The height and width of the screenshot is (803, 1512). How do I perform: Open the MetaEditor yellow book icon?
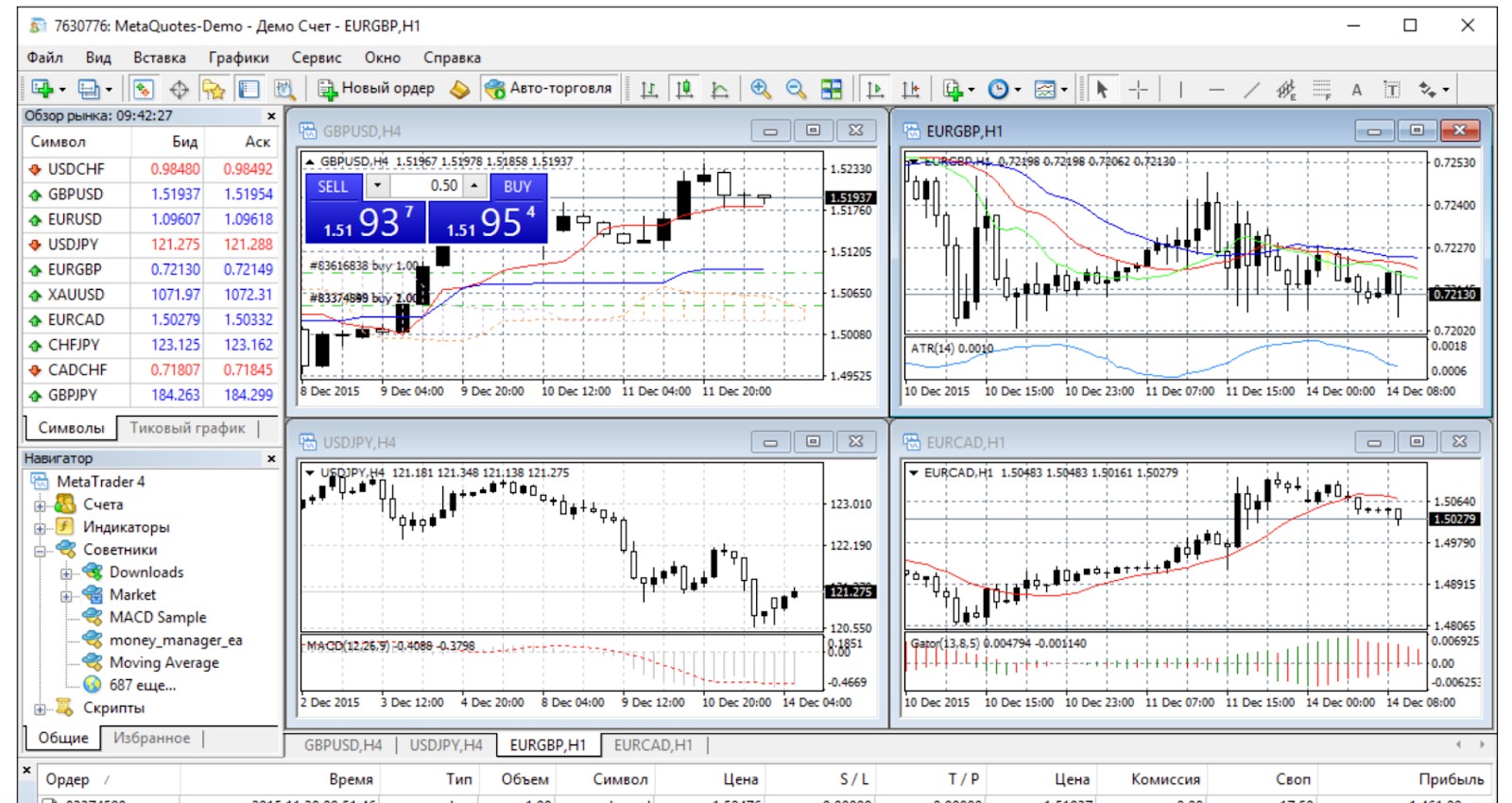point(460,89)
